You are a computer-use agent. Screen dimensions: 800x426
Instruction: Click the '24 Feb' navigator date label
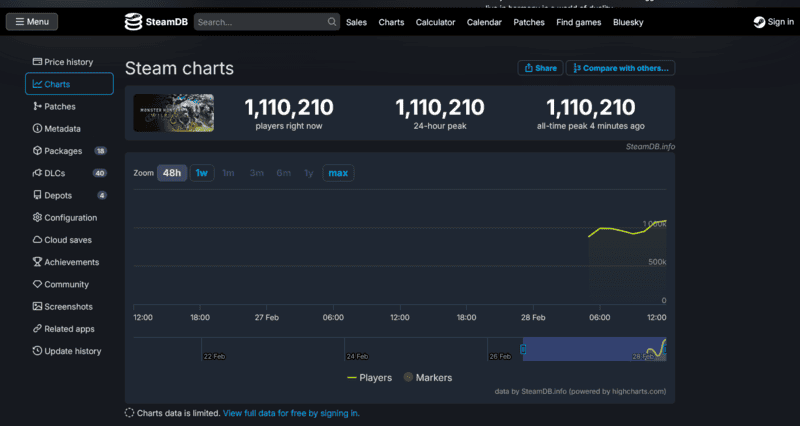pyautogui.click(x=357, y=356)
